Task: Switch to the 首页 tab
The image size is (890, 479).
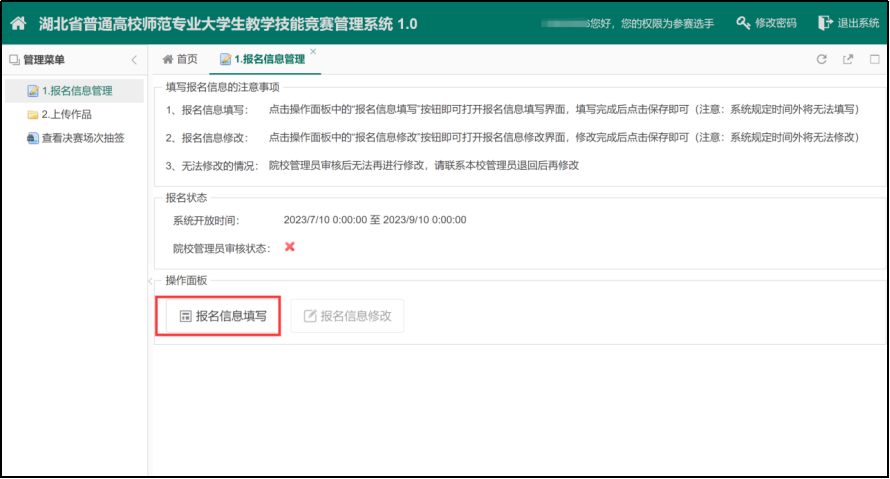Action: [x=180, y=60]
